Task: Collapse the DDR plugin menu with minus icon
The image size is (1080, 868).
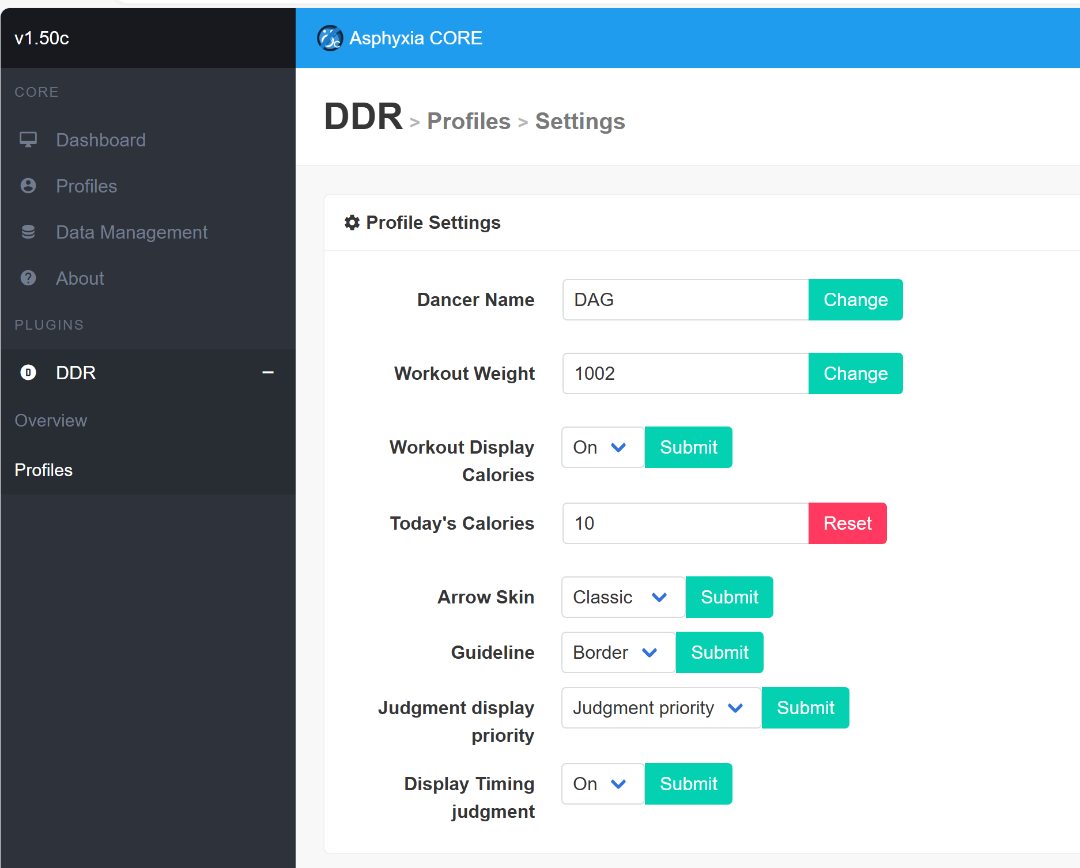Action: [268, 372]
